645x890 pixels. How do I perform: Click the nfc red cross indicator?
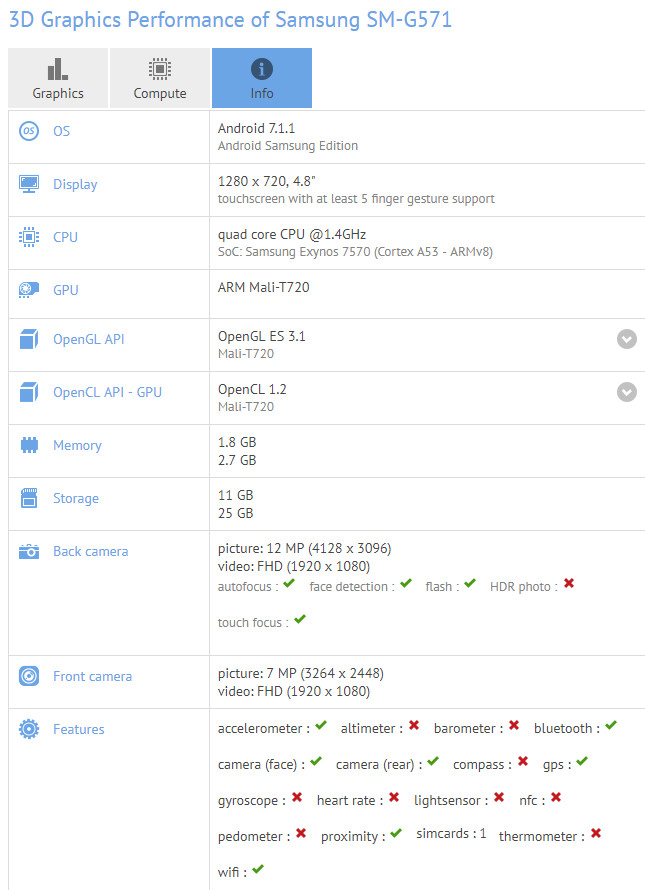click(x=555, y=798)
